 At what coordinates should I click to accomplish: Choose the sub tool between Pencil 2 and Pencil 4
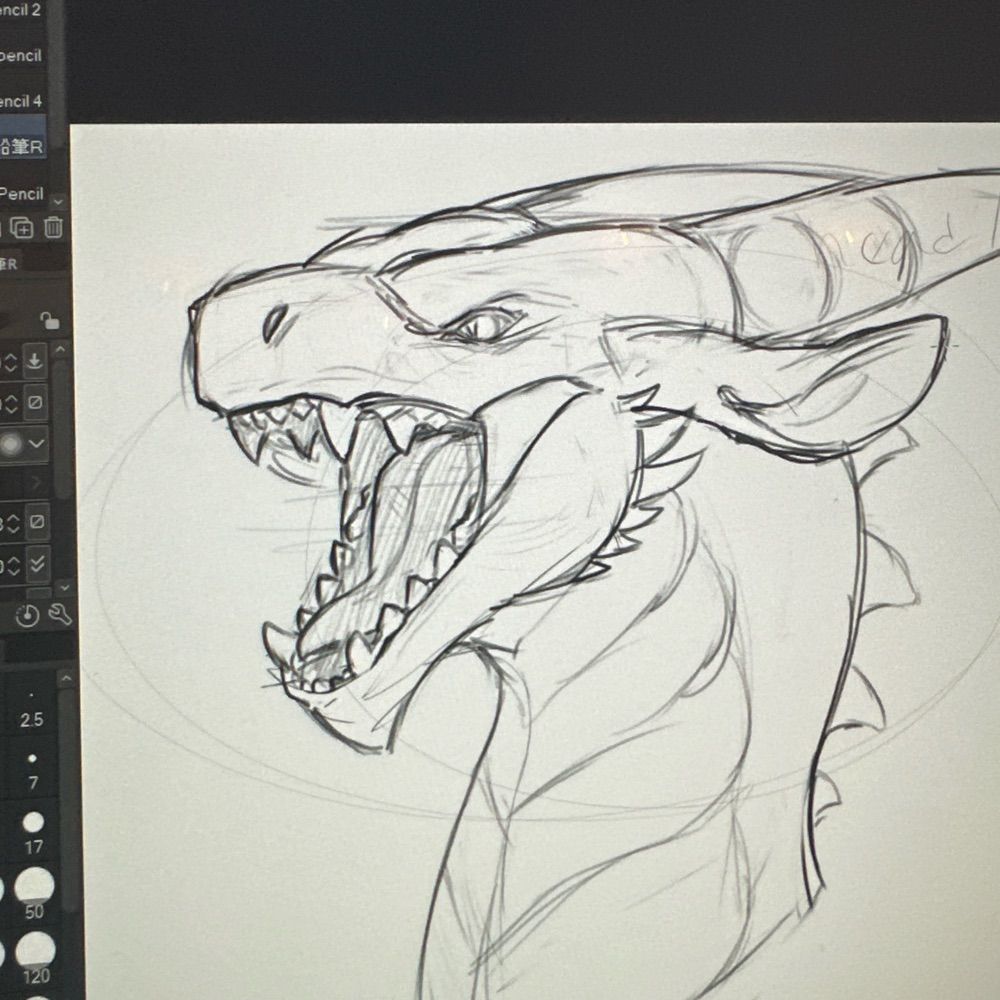pos(23,56)
